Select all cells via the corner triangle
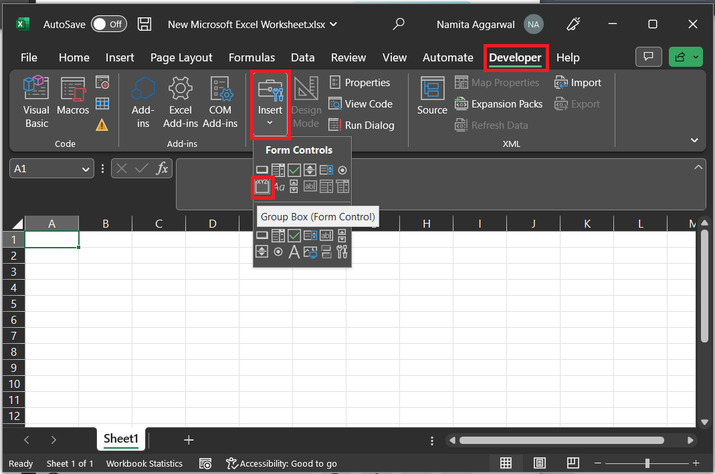This screenshot has width=715, height=474. point(17,224)
